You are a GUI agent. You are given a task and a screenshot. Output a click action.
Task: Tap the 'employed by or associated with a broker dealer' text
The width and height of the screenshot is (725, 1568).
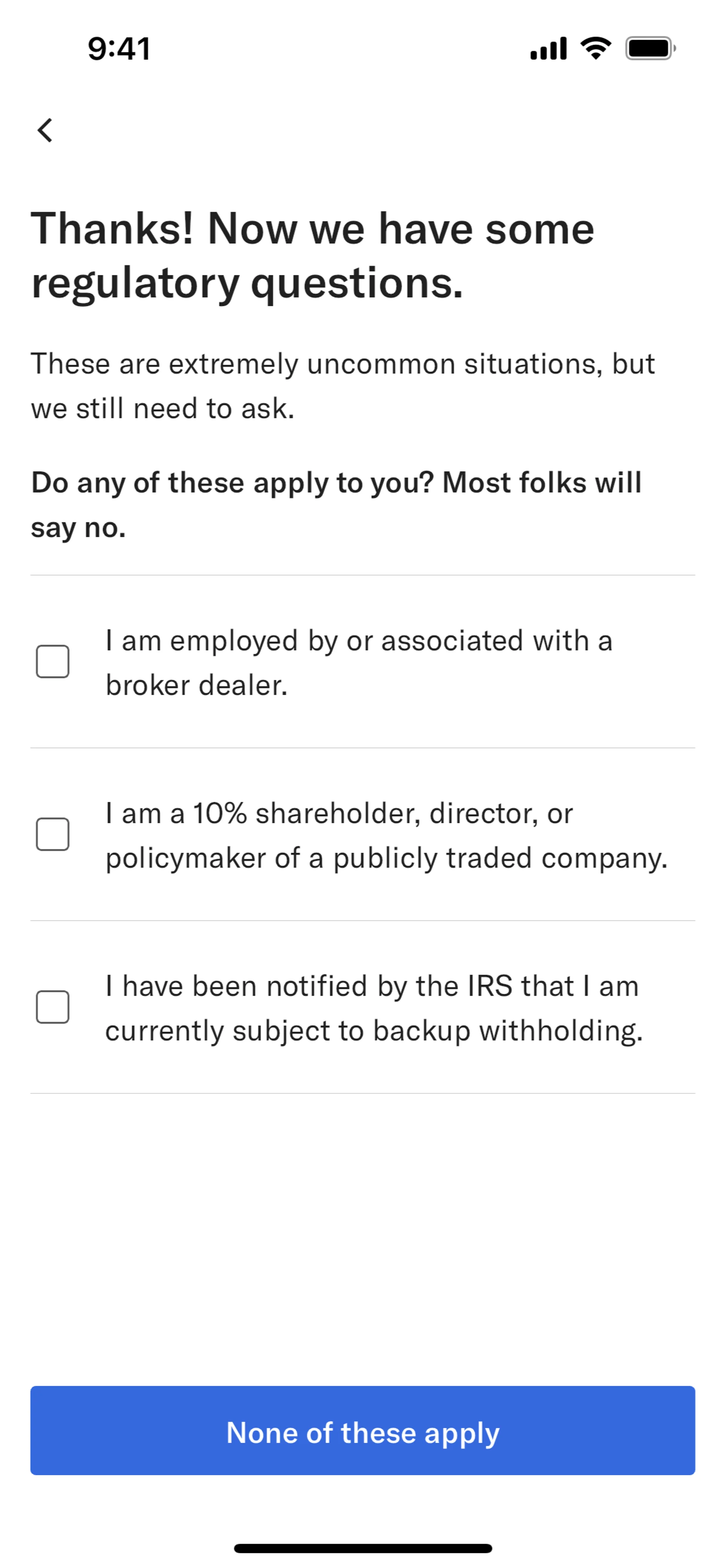[358, 662]
